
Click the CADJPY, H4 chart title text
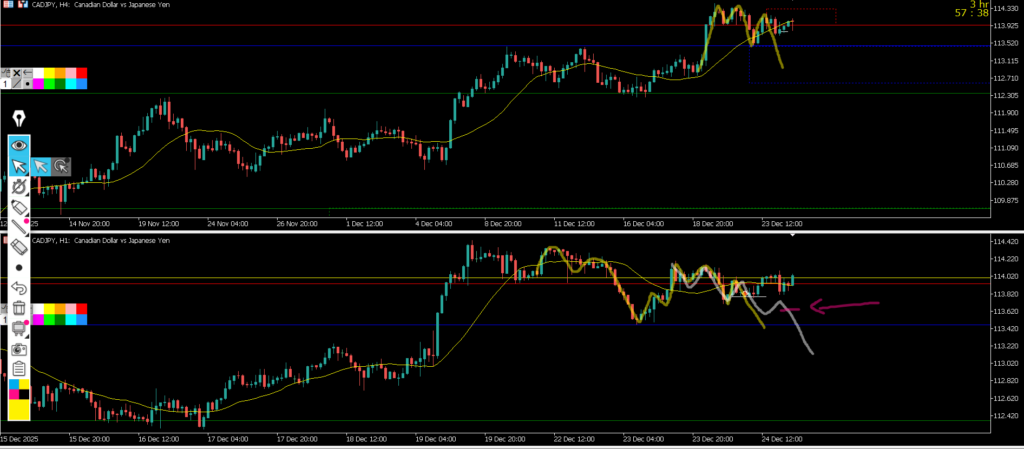point(100,5)
